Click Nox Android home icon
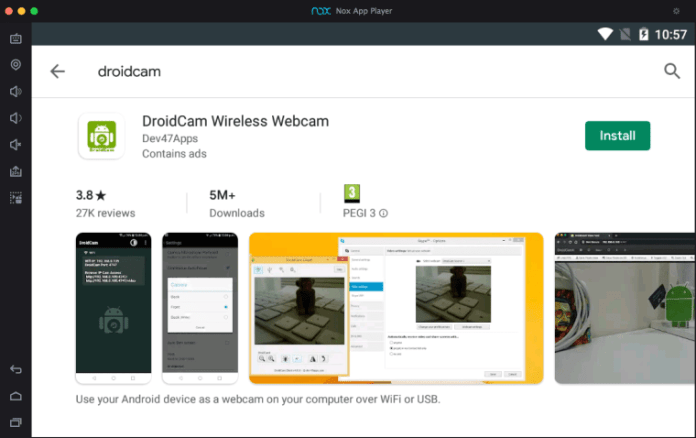This screenshot has width=696, height=438. 16,396
